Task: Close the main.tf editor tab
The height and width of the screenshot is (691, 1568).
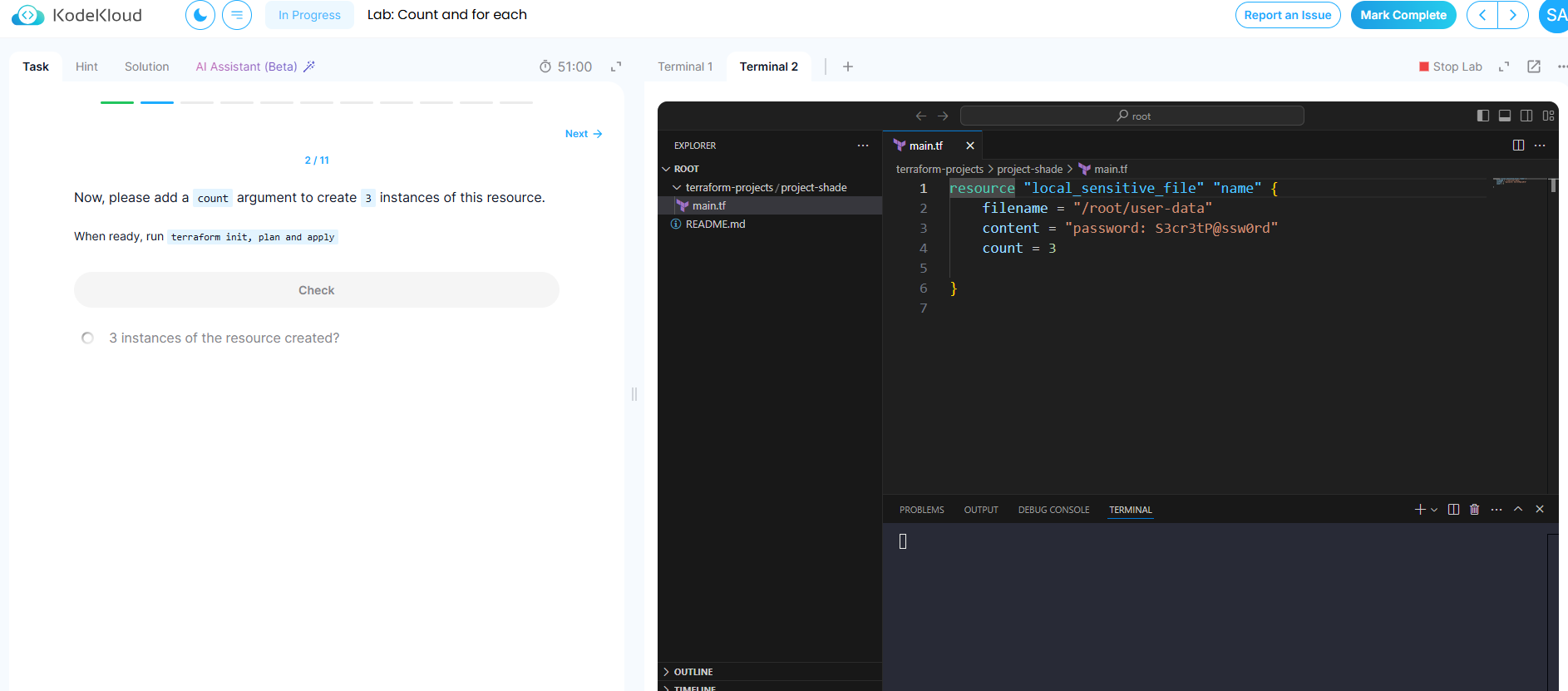Action: pos(970,146)
